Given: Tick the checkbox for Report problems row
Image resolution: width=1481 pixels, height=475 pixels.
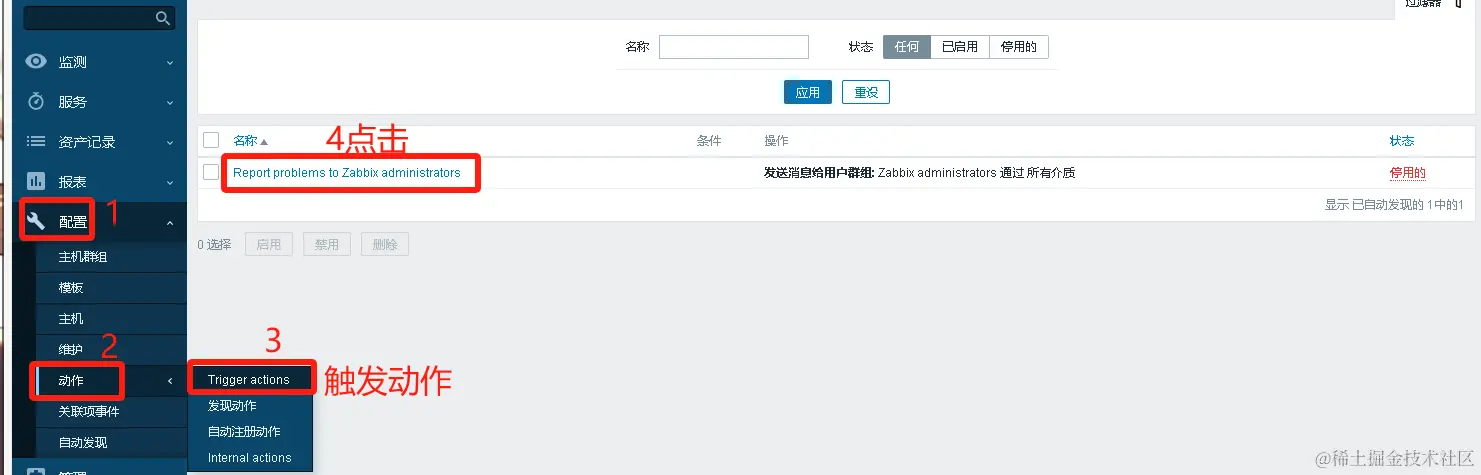Looking at the screenshot, I should pyautogui.click(x=211, y=172).
